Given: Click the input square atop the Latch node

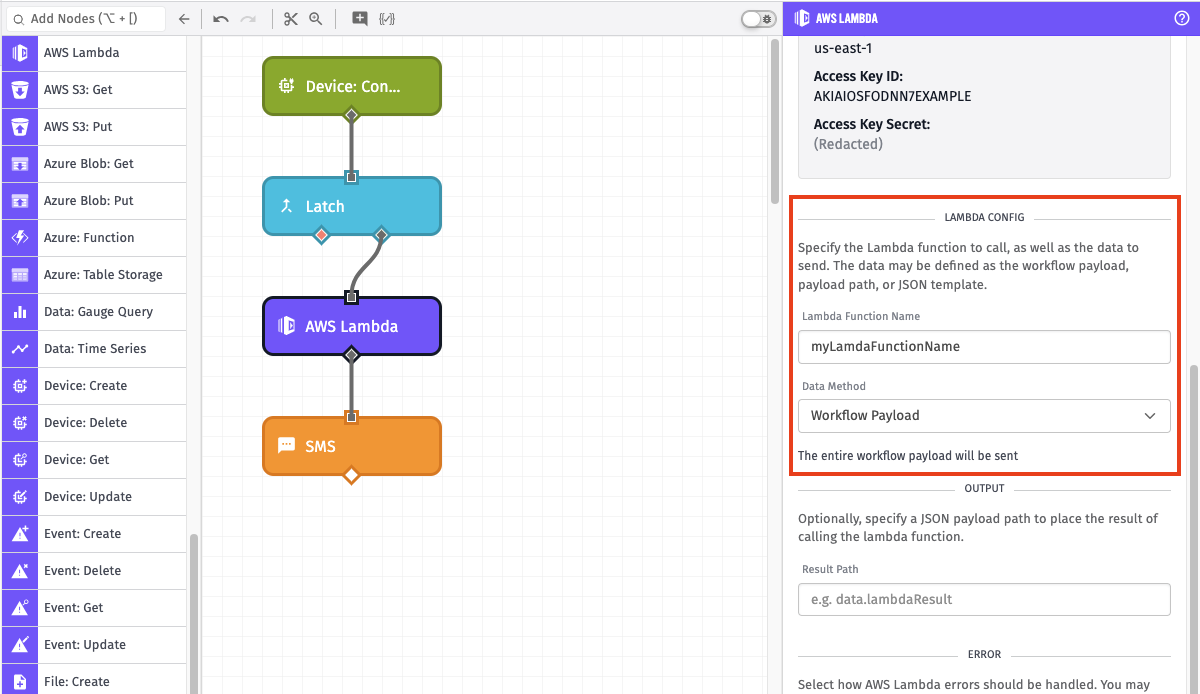Looking at the screenshot, I should (x=351, y=177).
